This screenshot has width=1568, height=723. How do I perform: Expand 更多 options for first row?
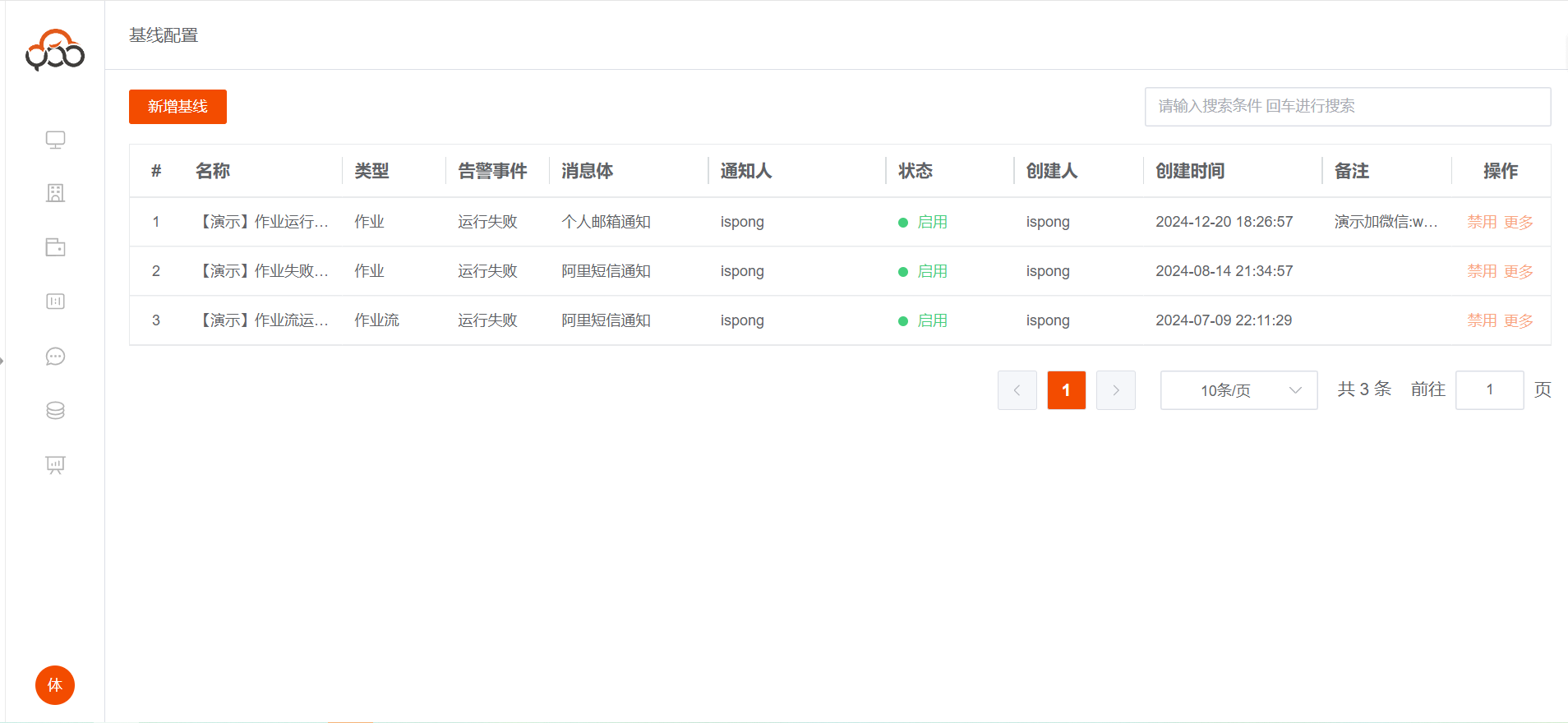tap(1518, 222)
